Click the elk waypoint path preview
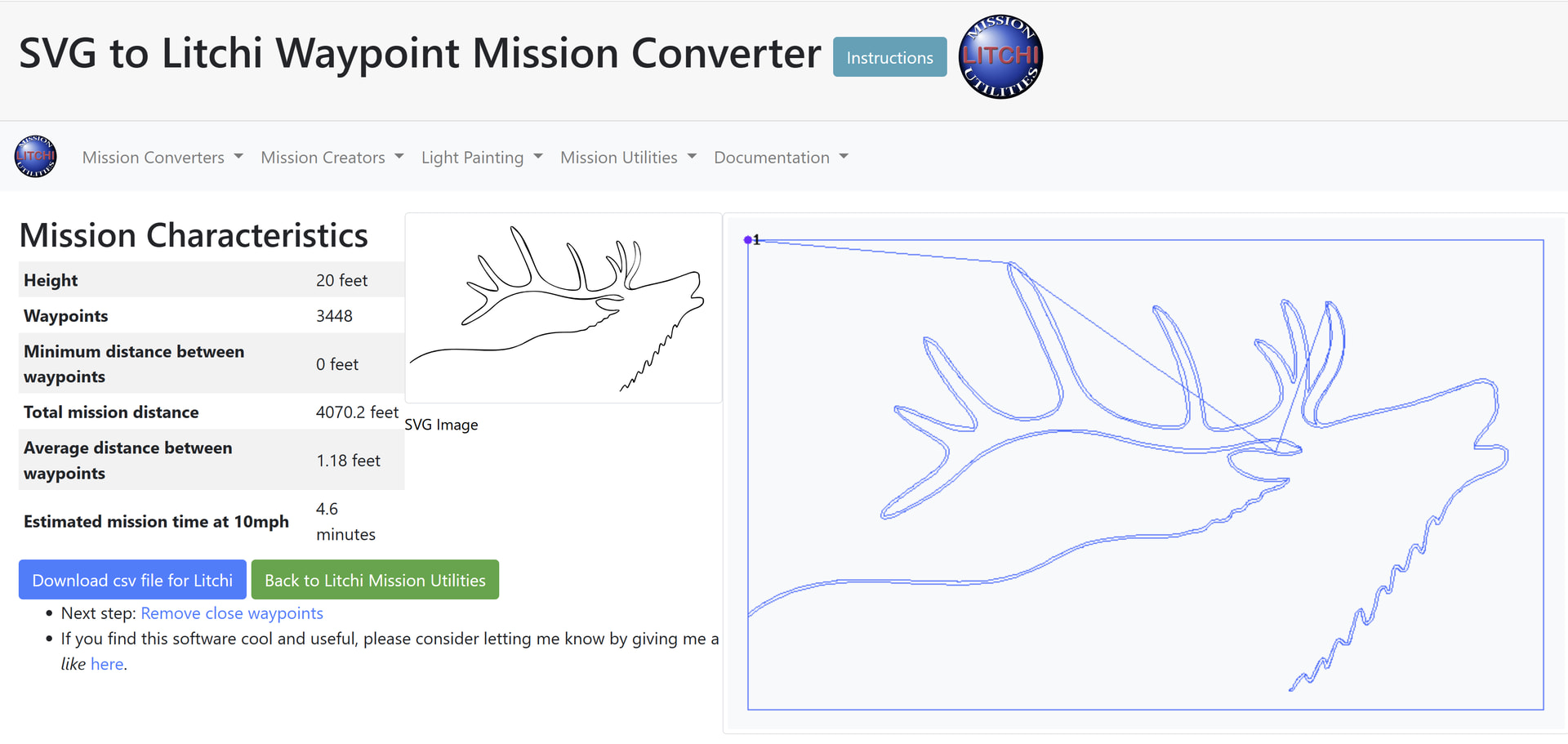The width and height of the screenshot is (1568, 744). pos(1145,474)
